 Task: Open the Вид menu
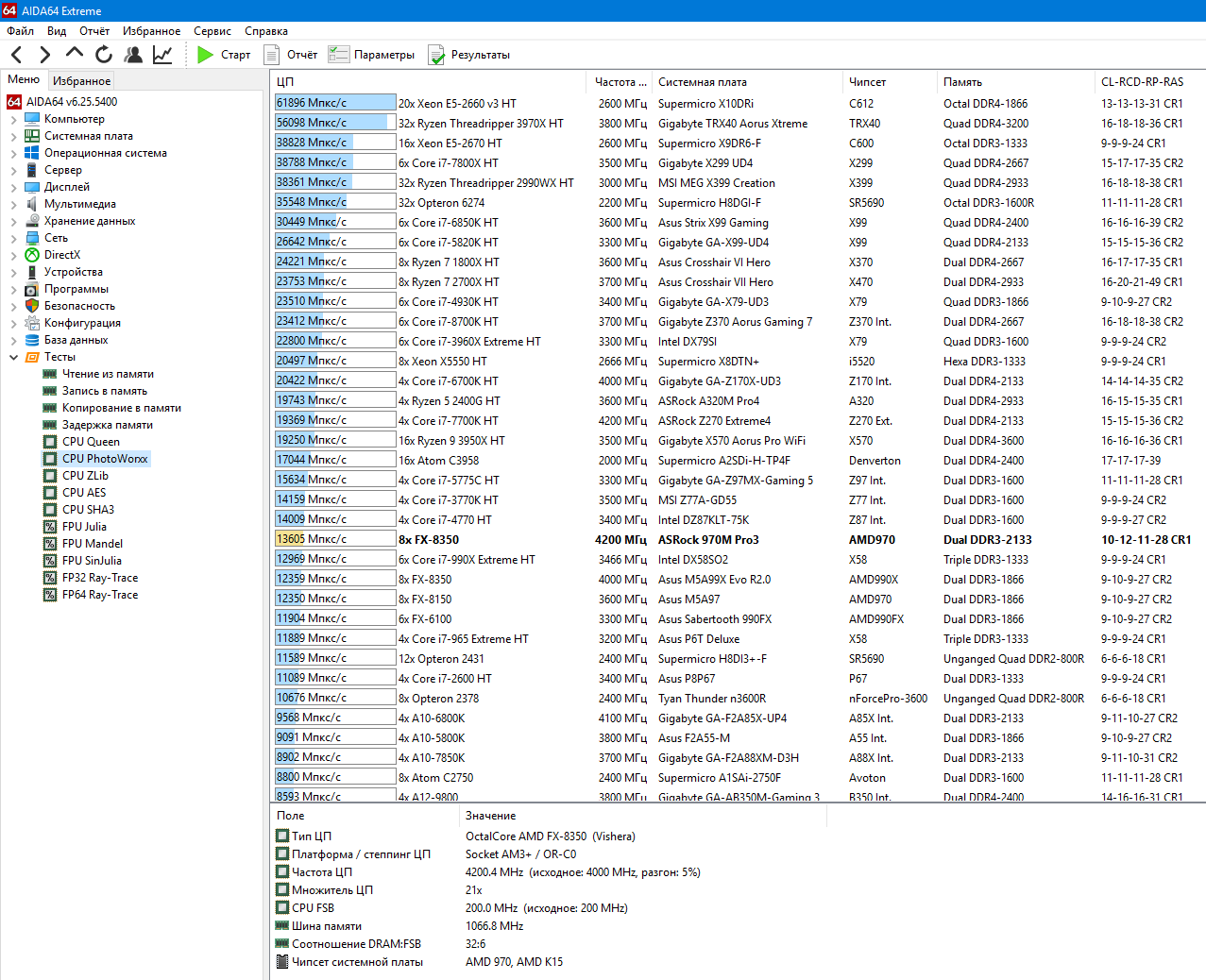(x=57, y=31)
